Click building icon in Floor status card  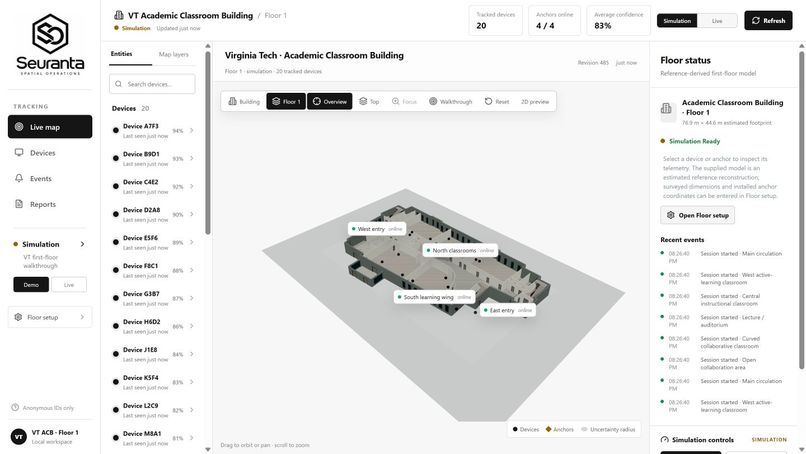coord(668,110)
